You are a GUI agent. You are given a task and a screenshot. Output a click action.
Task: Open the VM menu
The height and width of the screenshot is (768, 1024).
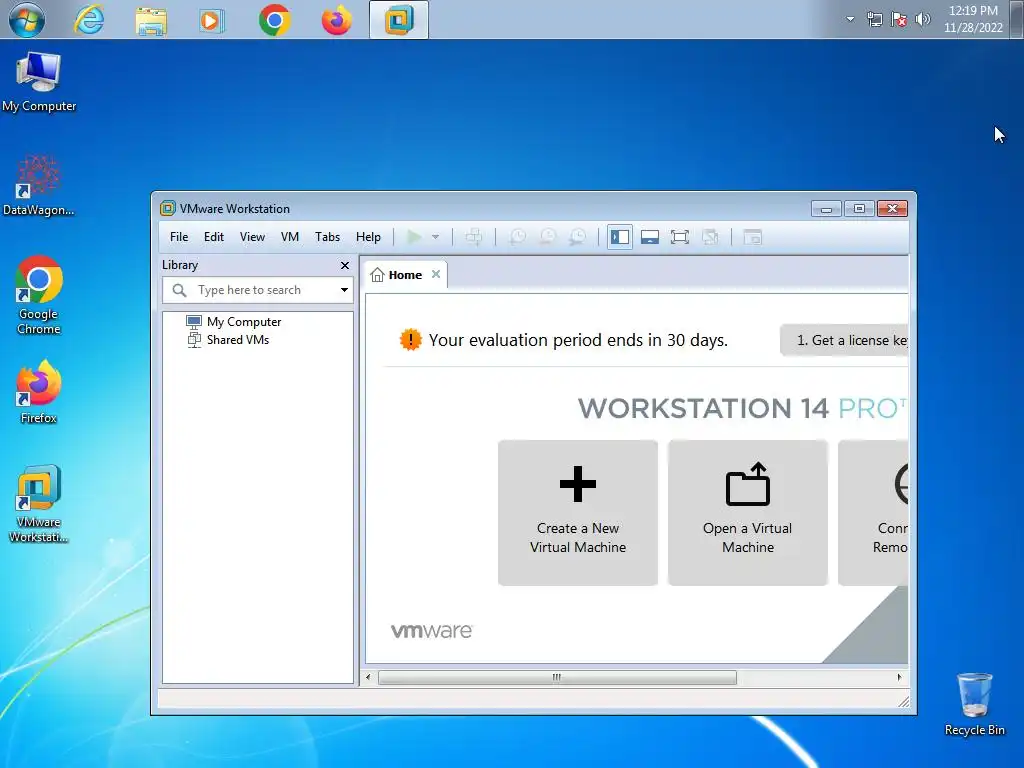[x=290, y=237]
